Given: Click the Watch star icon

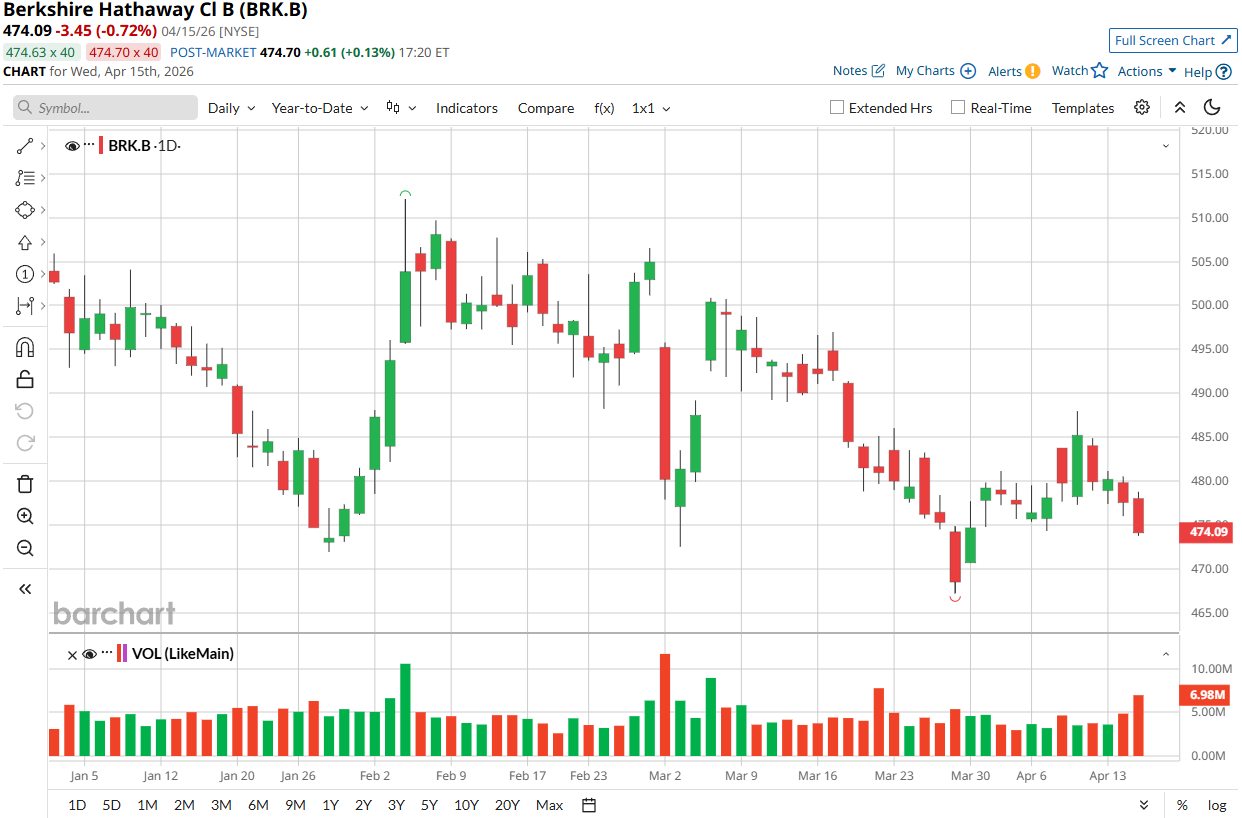Looking at the screenshot, I should [x=1099, y=70].
